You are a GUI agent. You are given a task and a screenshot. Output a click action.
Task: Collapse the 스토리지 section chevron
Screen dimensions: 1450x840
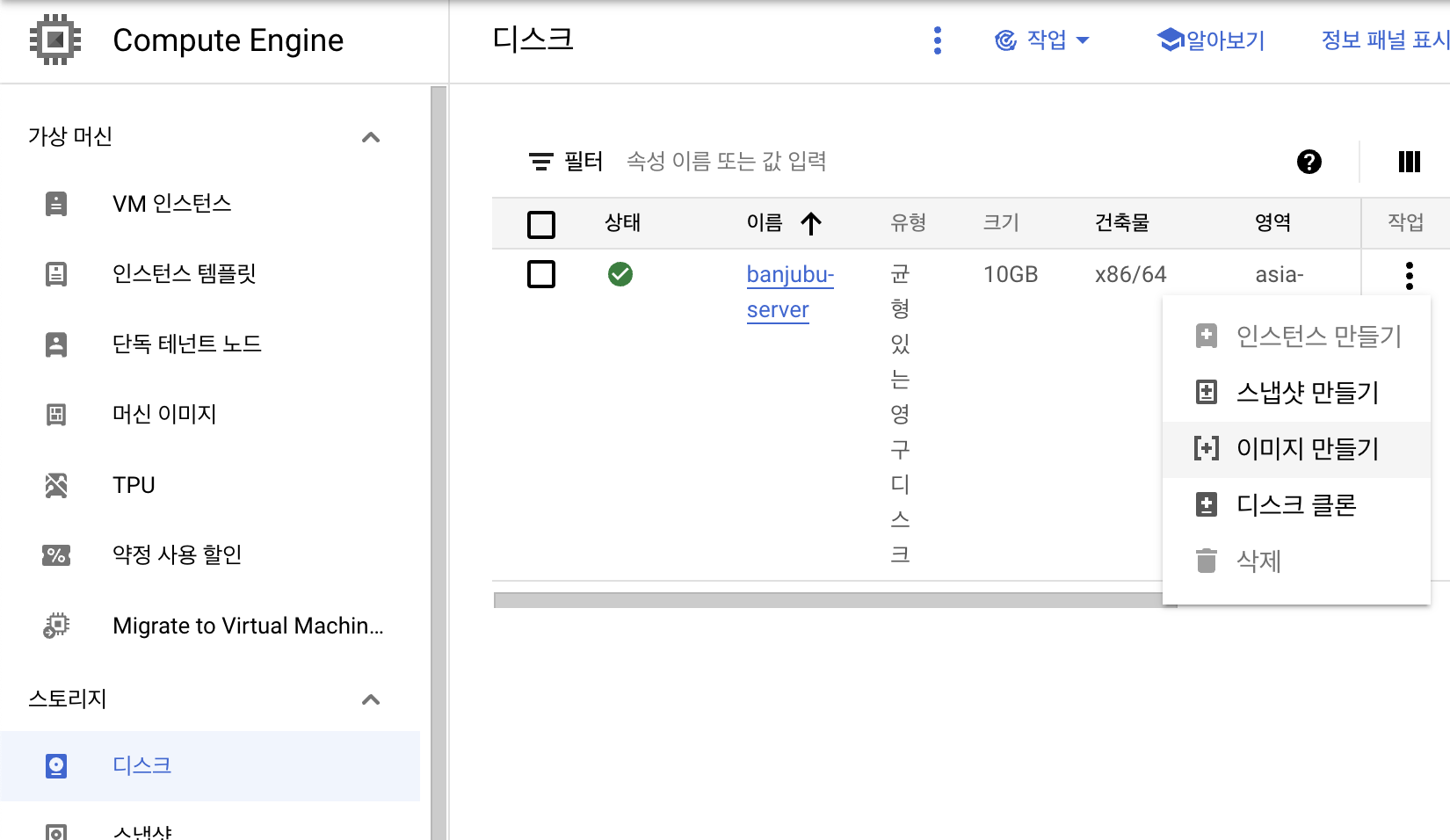click(x=371, y=699)
